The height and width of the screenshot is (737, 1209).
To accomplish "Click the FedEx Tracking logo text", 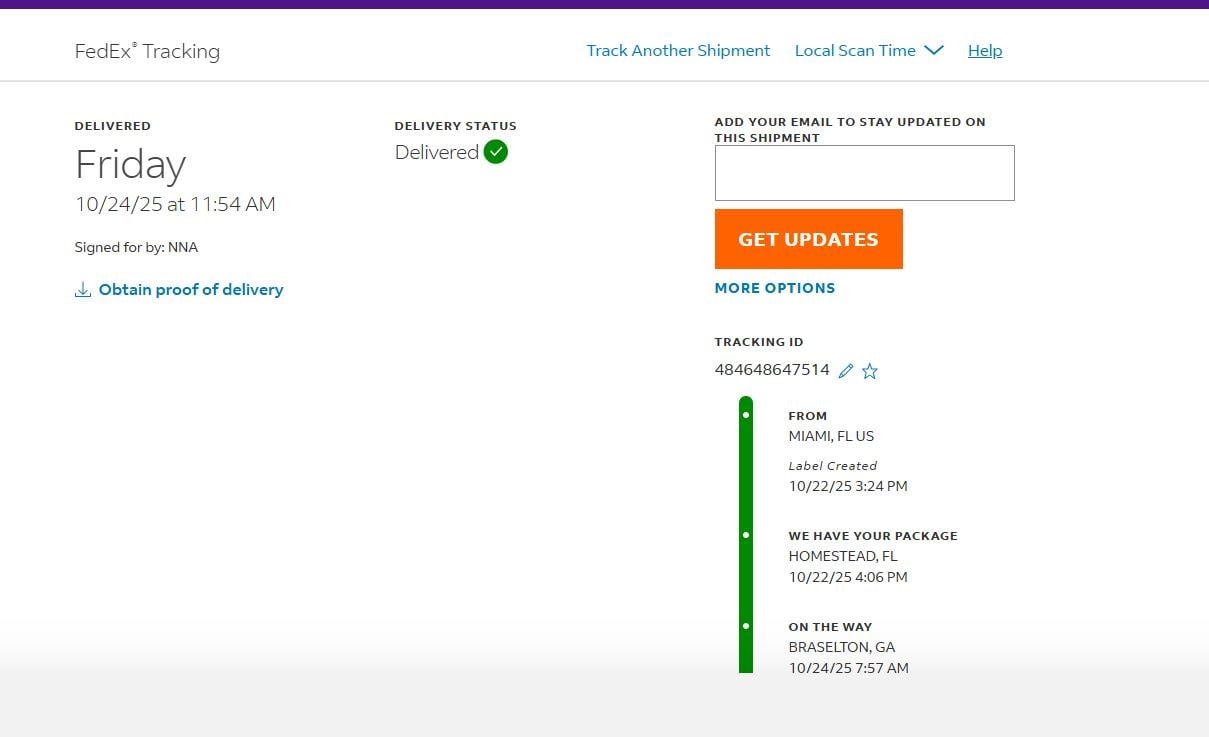I will click(147, 51).
